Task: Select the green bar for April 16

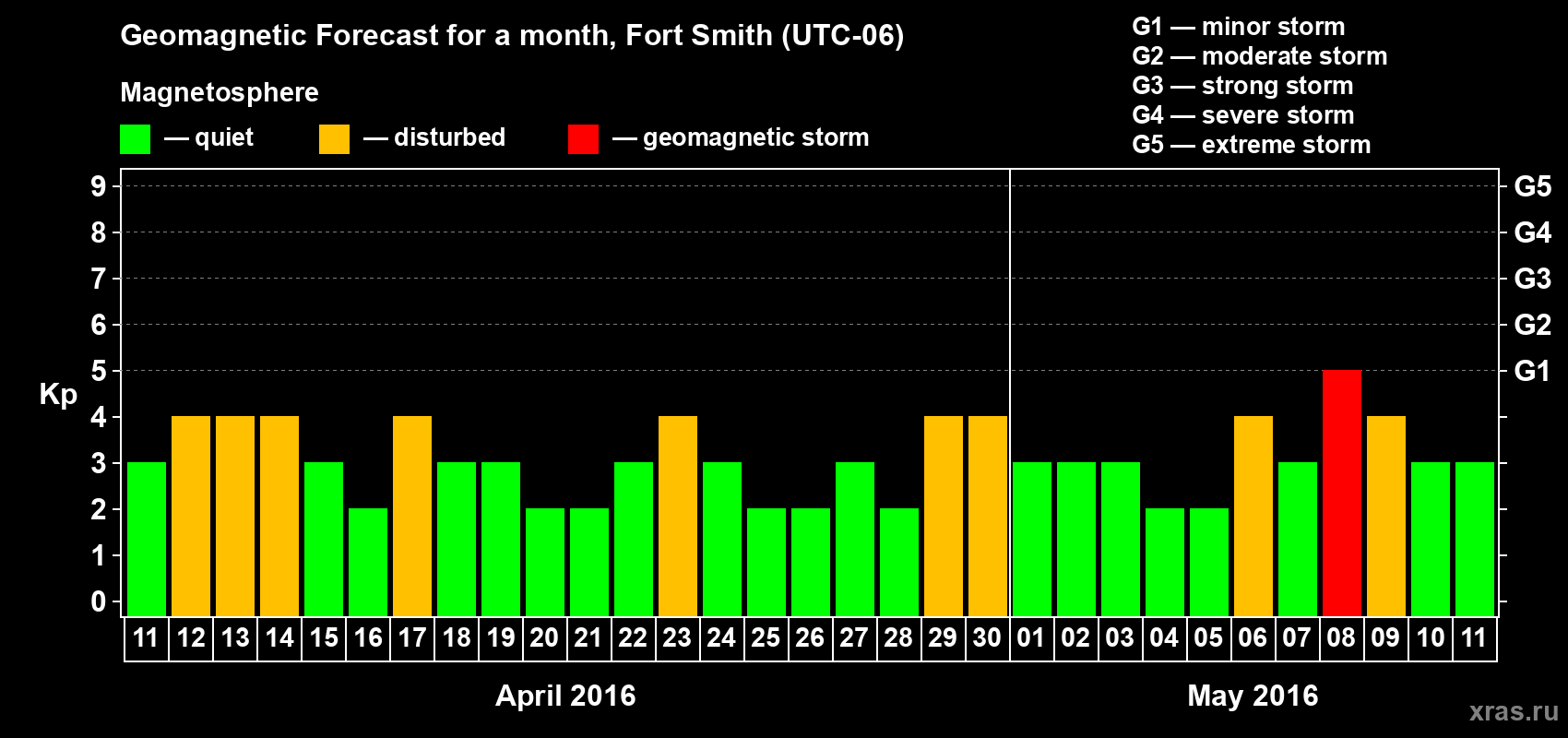Action: [368, 563]
